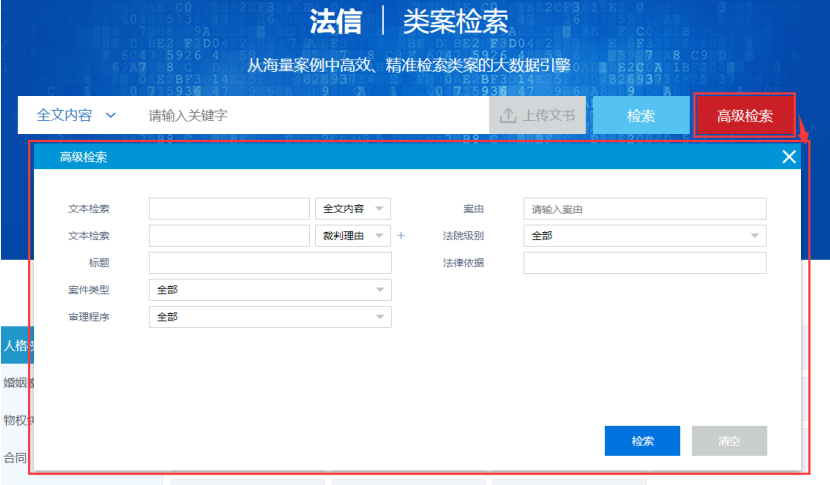Focus the first 文本检索 text field
The width and height of the screenshot is (830, 485).
tap(229, 209)
